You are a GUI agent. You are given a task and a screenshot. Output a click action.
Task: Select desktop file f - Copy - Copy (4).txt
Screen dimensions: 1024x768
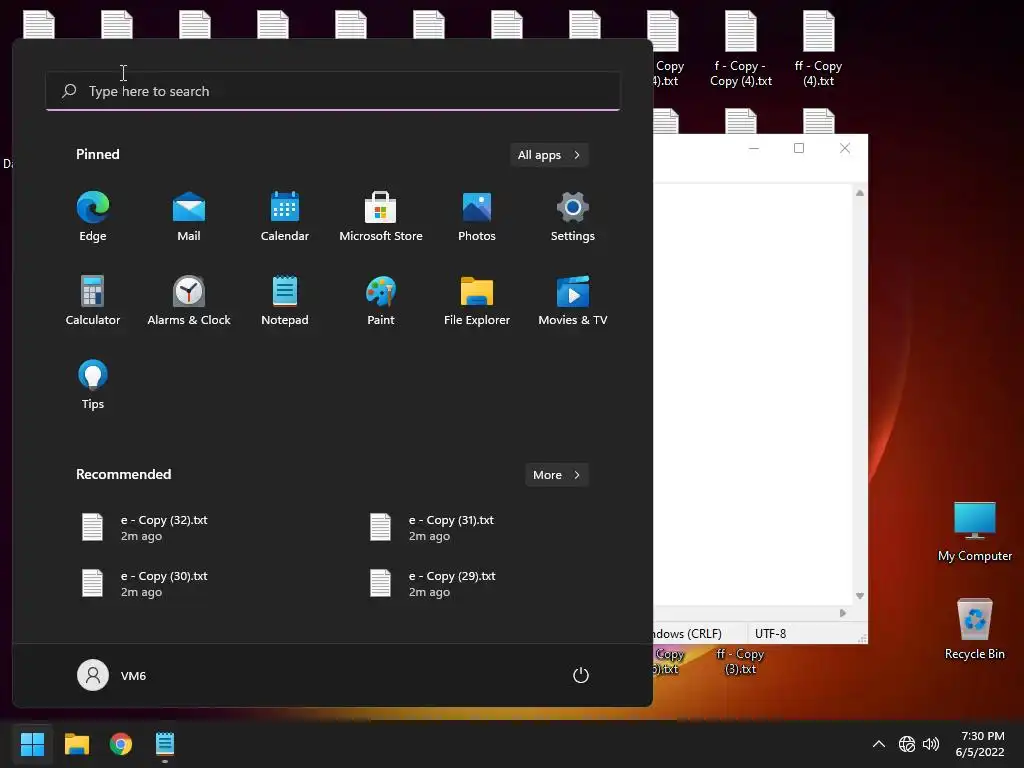pos(741,49)
